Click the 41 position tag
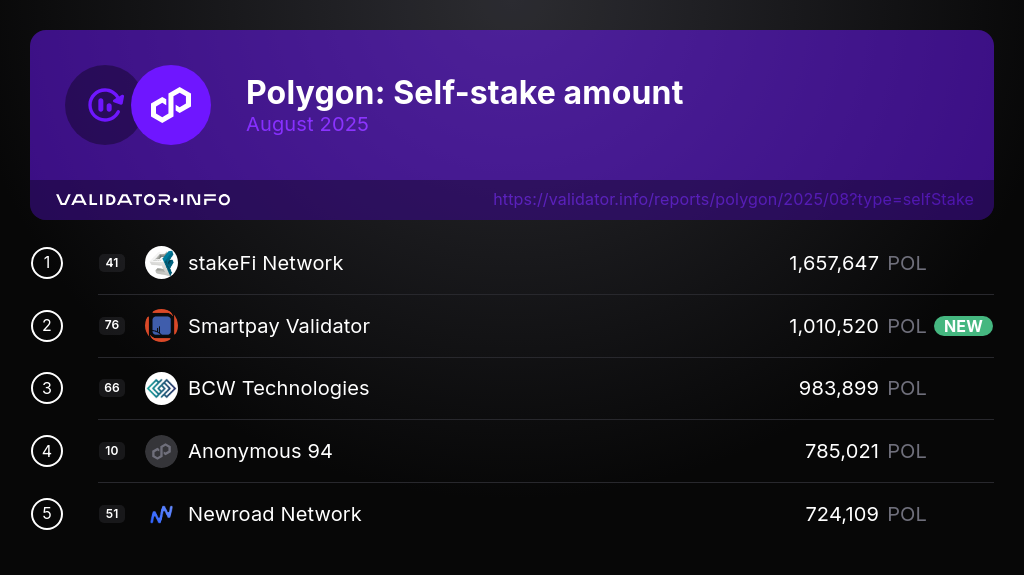Image resolution: width=1024 pixels, height=575 pixels. tap(112, 263)
